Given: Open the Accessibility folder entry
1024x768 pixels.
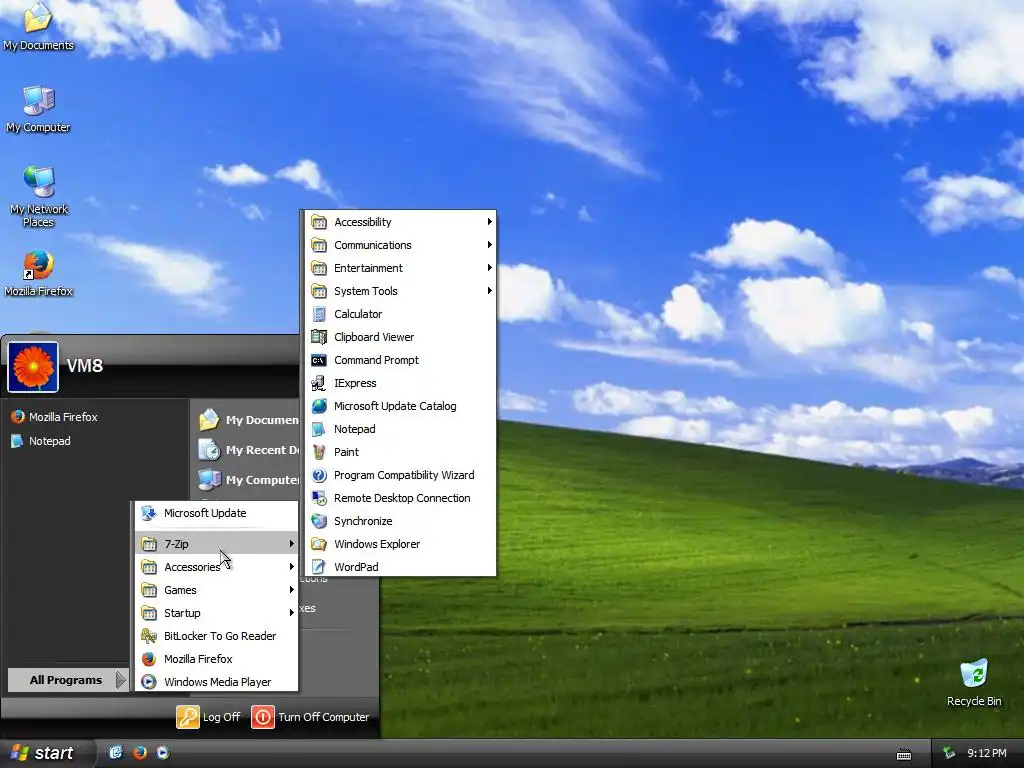Looking at the screenshot, I should pos(400,222).
